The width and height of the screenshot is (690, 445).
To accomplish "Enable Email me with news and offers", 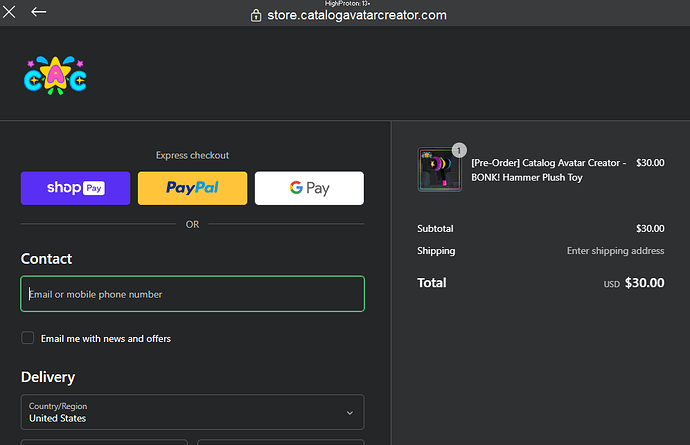I will click(28, 338).
